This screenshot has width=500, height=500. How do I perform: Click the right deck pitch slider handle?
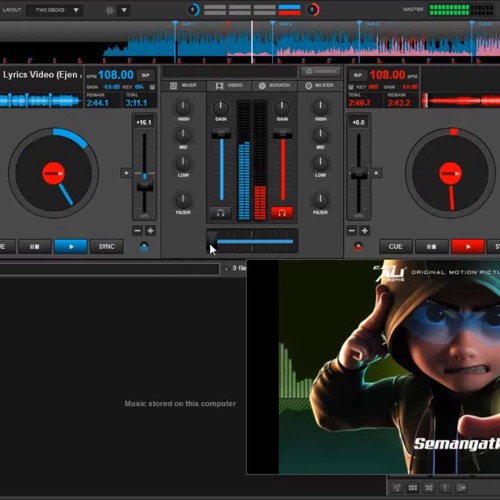click(358, 174)
